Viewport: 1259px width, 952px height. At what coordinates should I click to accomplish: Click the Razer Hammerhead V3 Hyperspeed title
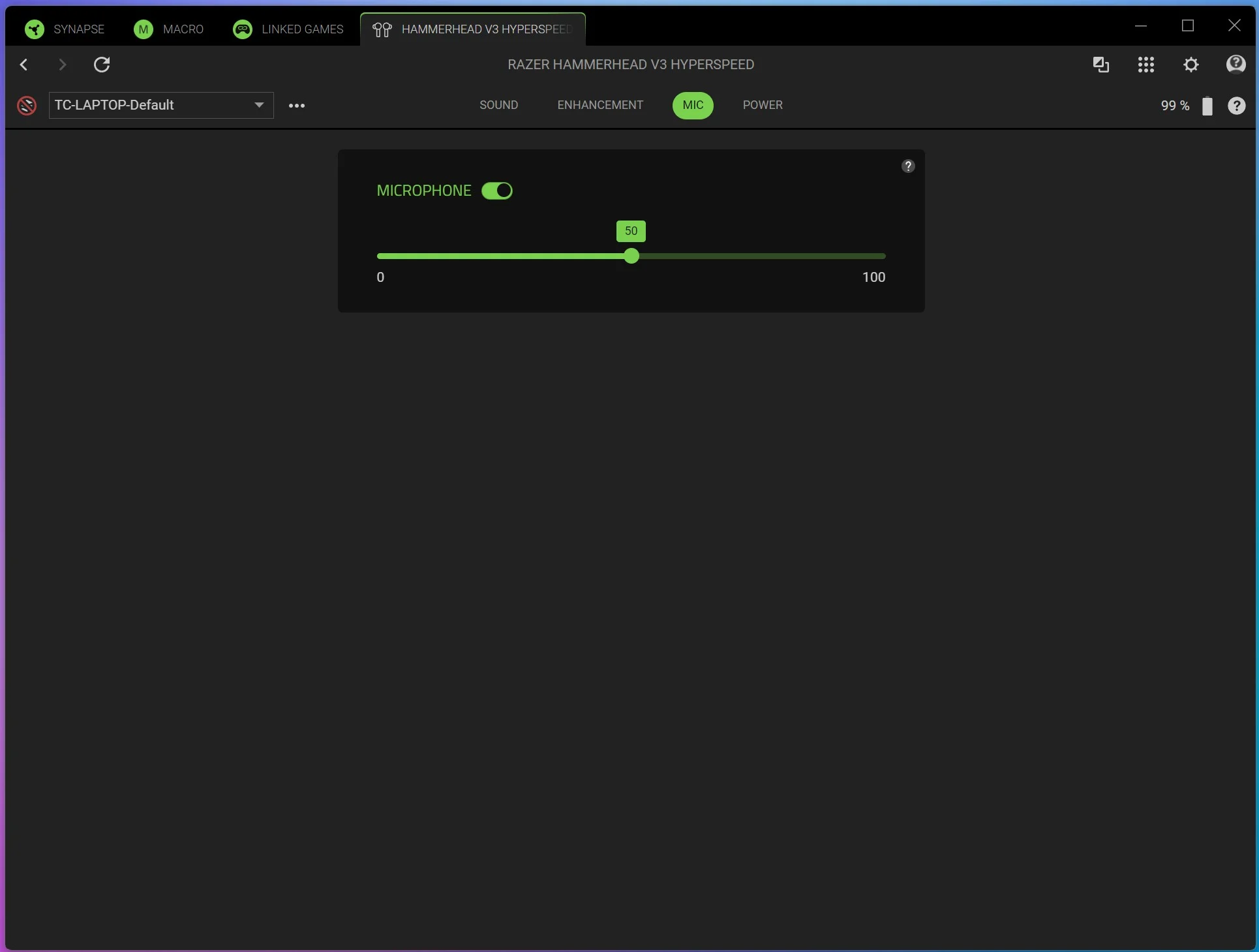pos(631,65)
